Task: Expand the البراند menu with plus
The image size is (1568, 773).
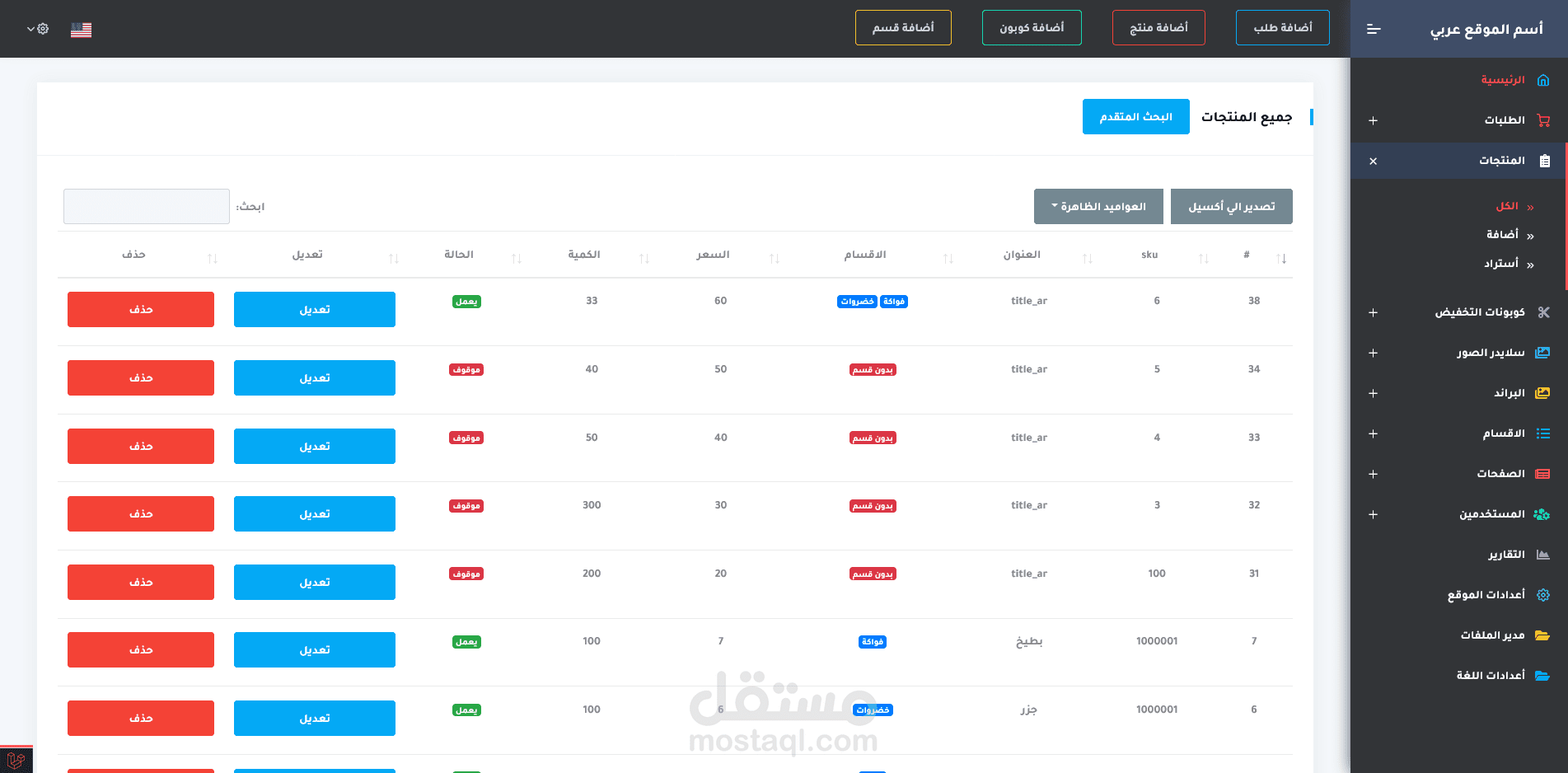Action: [1373, 393]
